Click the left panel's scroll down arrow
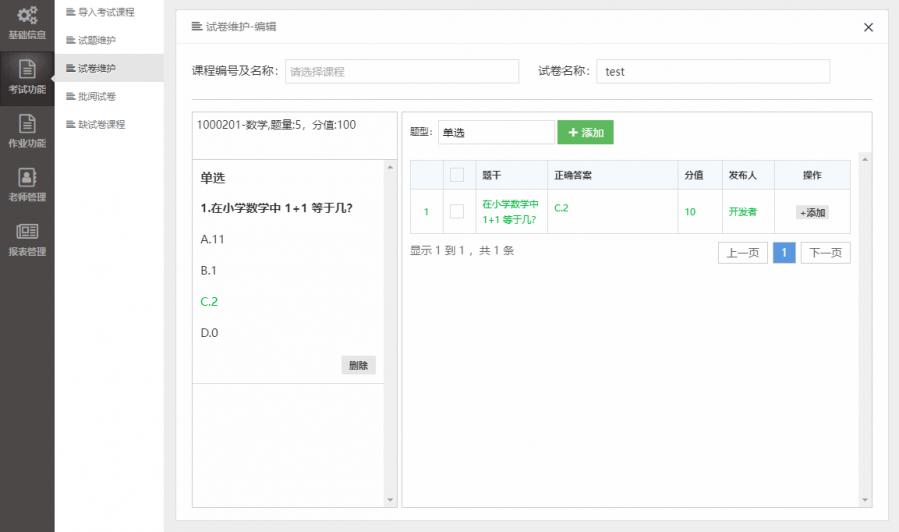This screenshot has height=532, width=899. (x=390, y=500)
